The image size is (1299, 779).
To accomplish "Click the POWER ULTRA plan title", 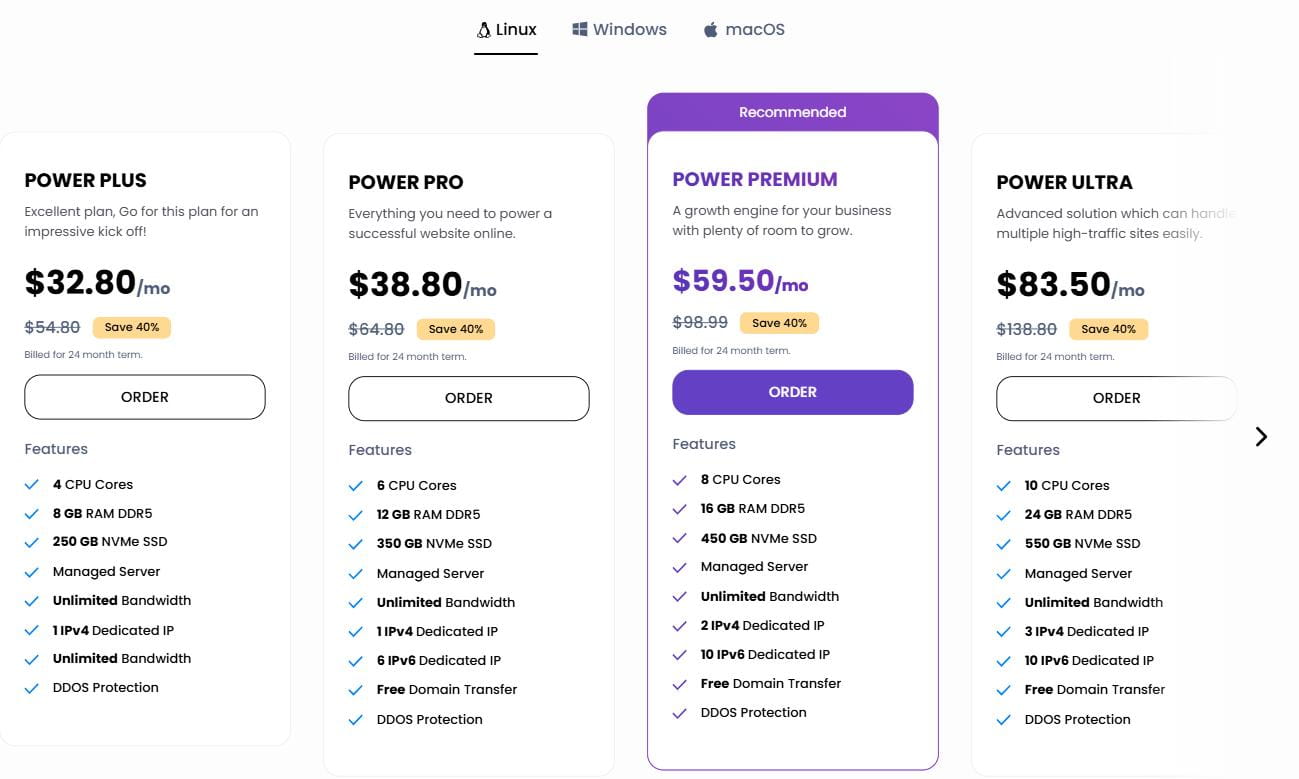I will (1064, 183).
